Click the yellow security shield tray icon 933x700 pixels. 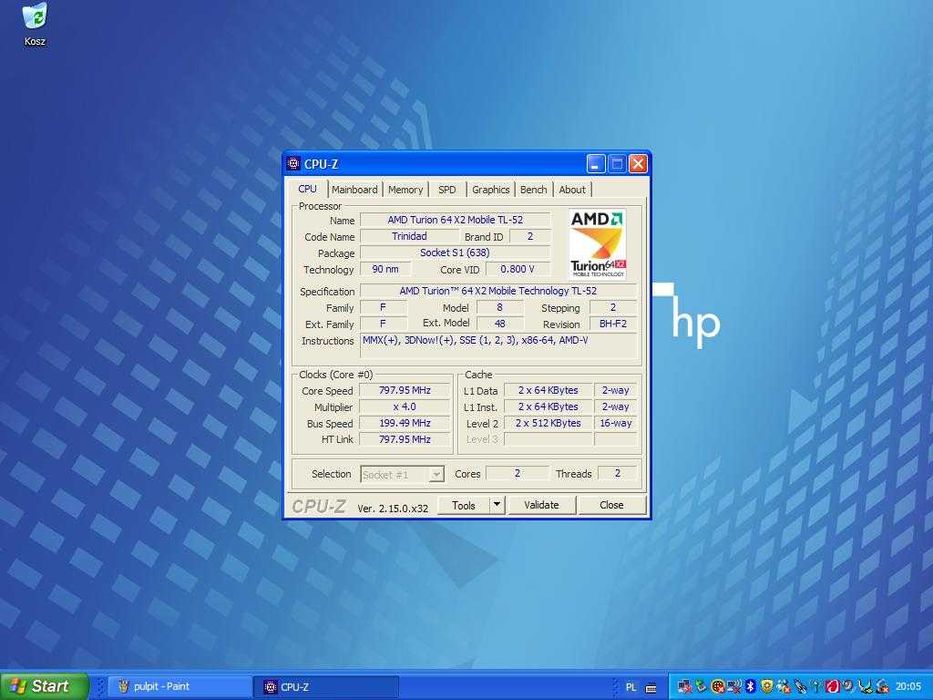point(767,686)
